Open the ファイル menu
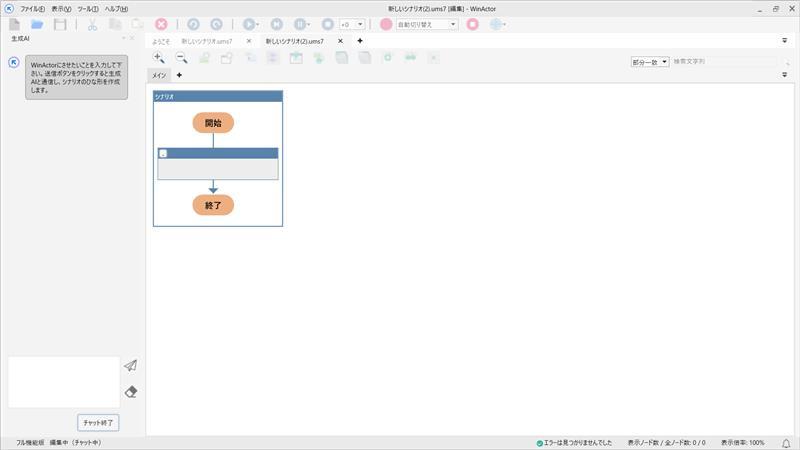 [x=32, y=8]
